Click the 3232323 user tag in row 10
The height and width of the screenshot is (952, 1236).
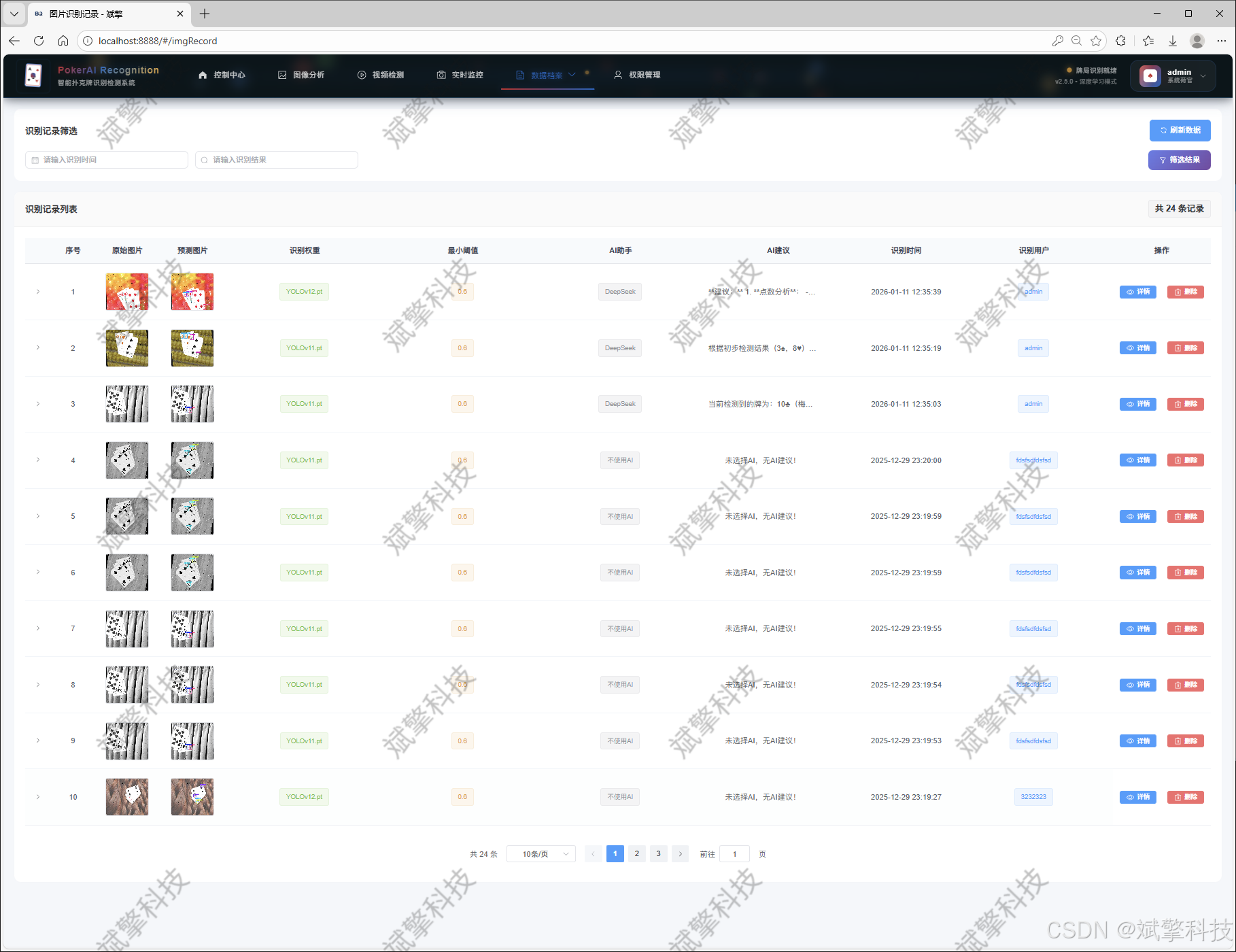tap(1033, 797)
